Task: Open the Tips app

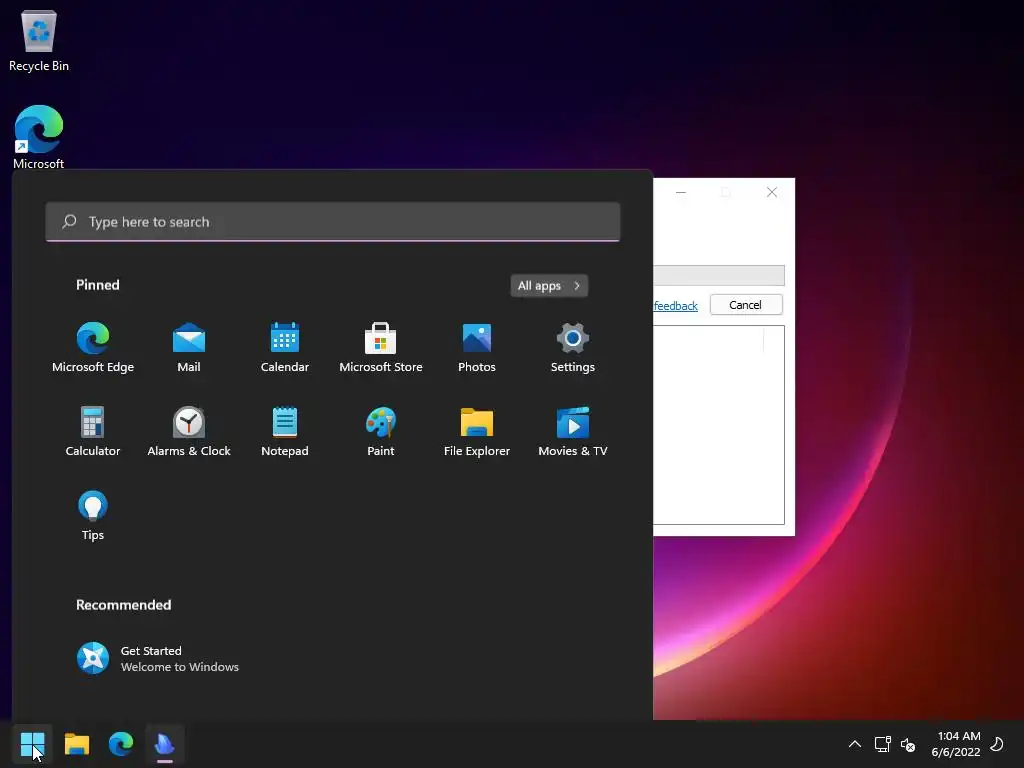Action: pyautogui.click(x=93, y=515)
